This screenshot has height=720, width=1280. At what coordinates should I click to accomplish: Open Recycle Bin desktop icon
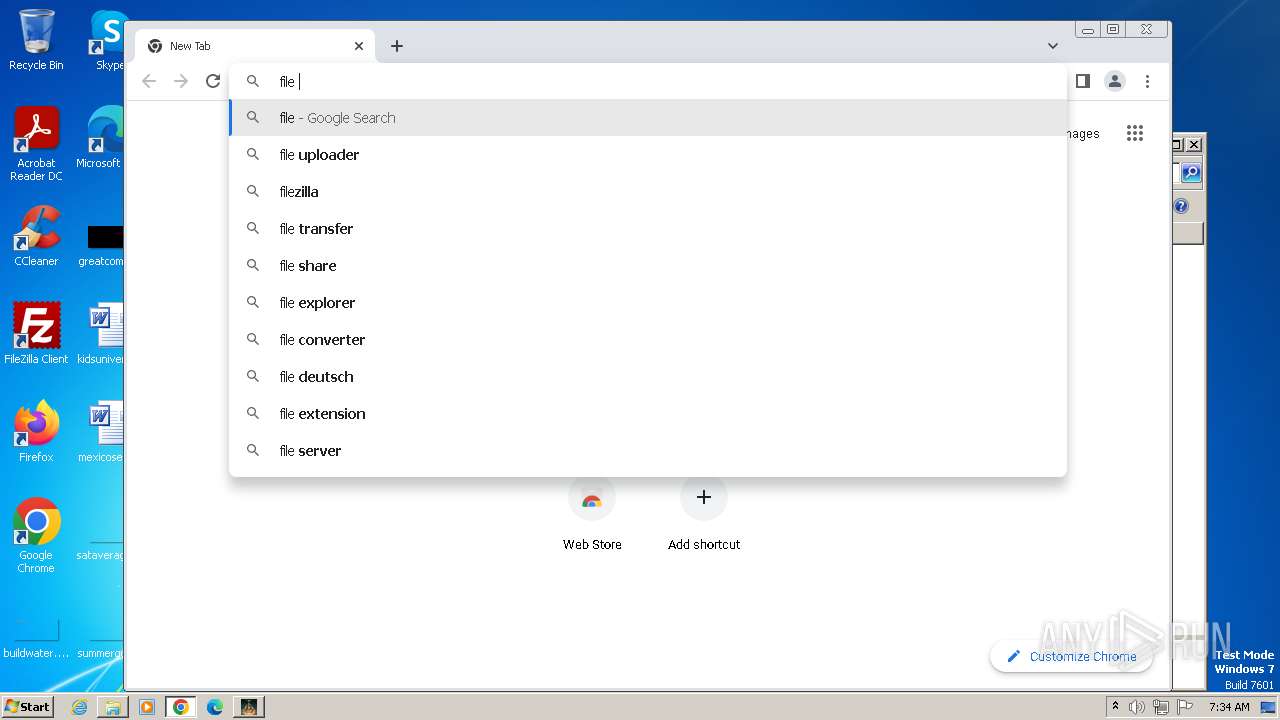click(36, 40)
